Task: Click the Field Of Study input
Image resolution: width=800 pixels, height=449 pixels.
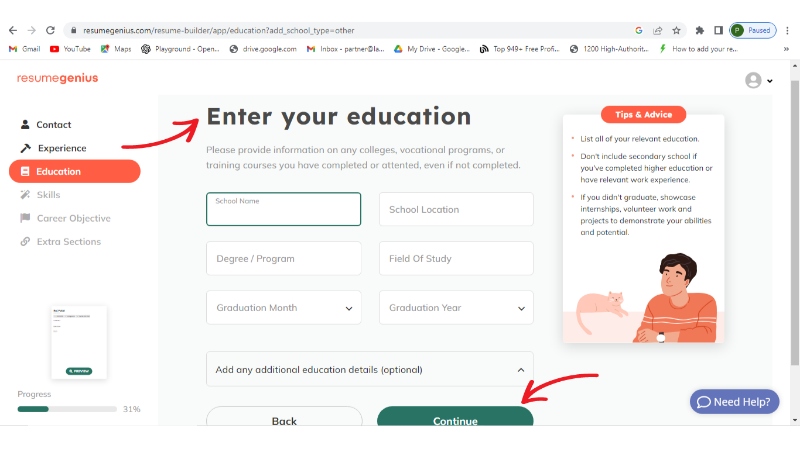Action: (456, 259)
